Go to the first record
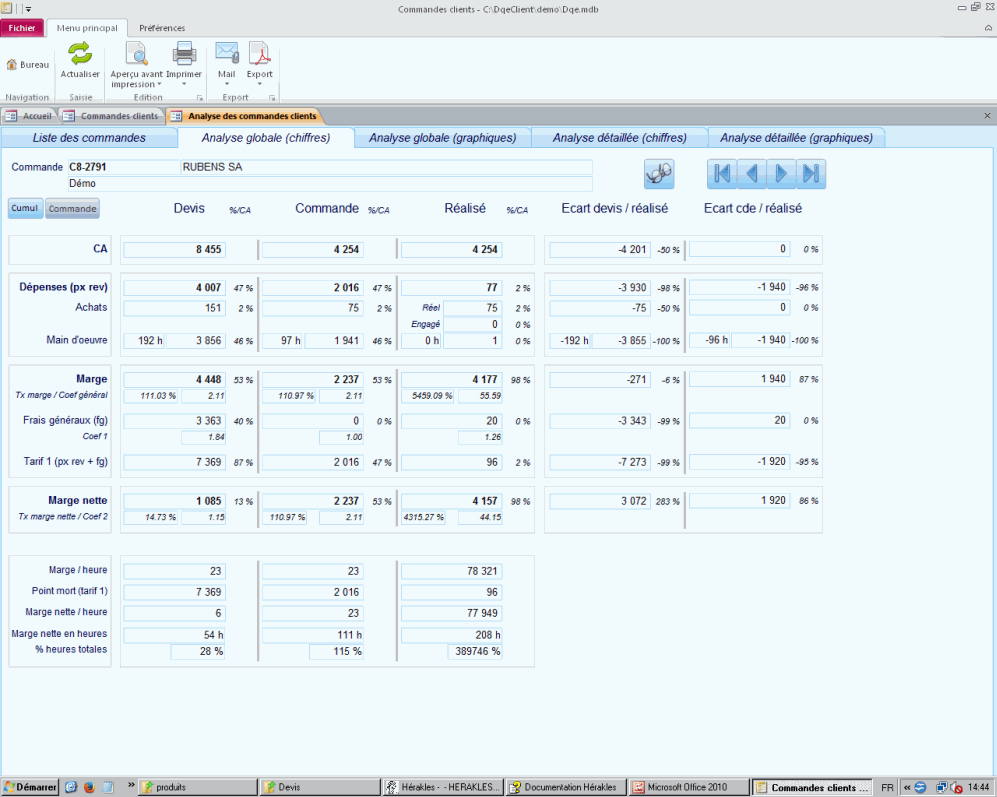Image resolution: width=997 pixels, height=797 pixels. (721, 173)
